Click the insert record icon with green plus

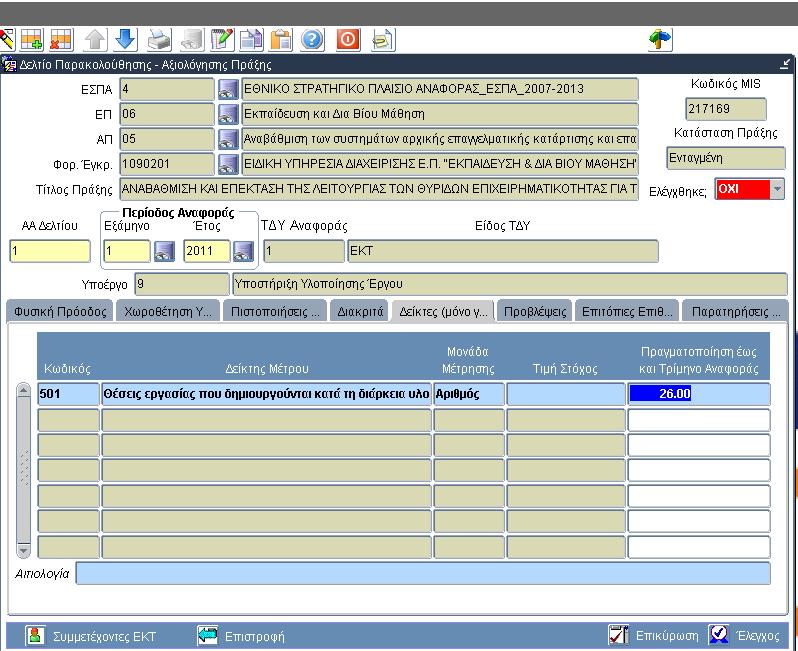(x=31, y=40)
